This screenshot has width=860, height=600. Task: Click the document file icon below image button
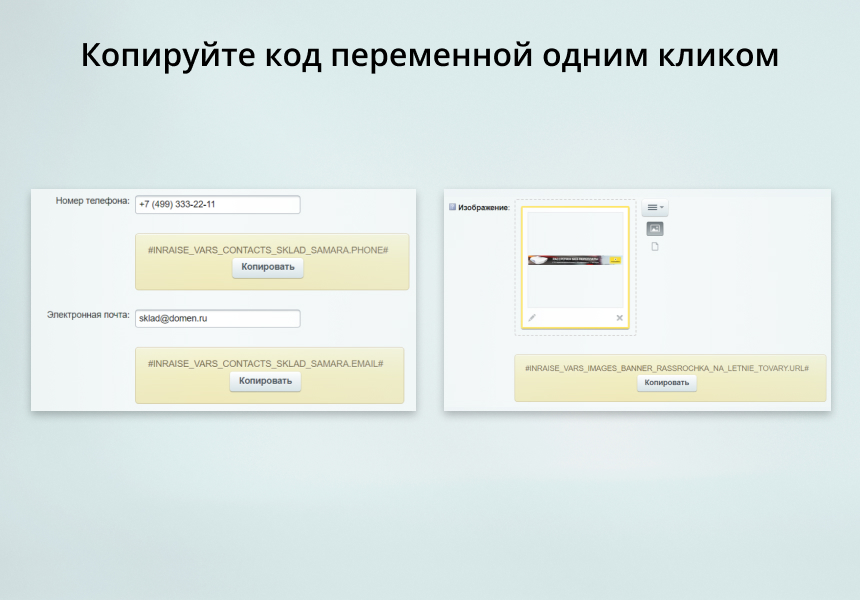click(x=655, y=245)
